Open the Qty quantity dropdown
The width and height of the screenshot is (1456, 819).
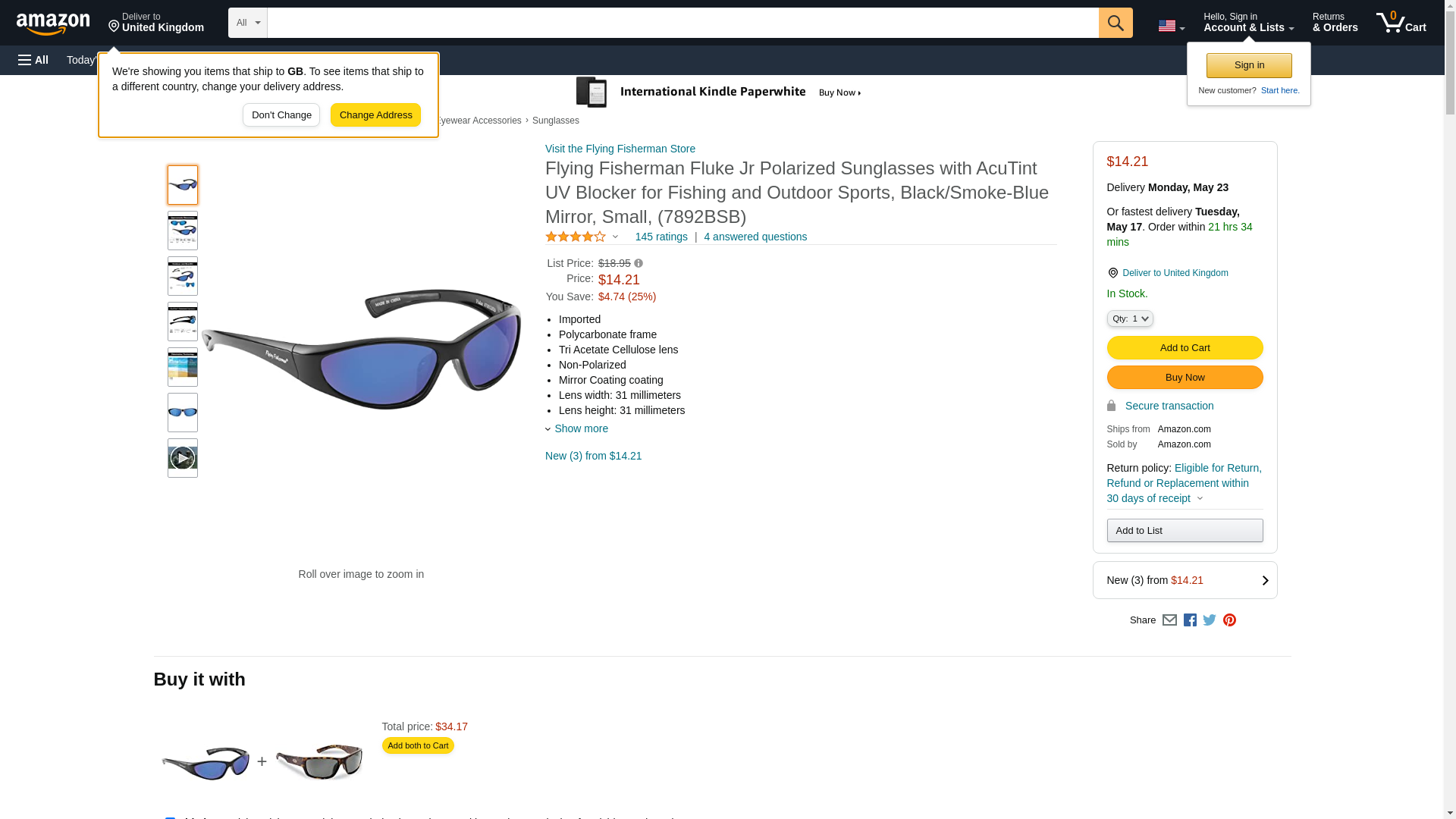pos(1129,318)
